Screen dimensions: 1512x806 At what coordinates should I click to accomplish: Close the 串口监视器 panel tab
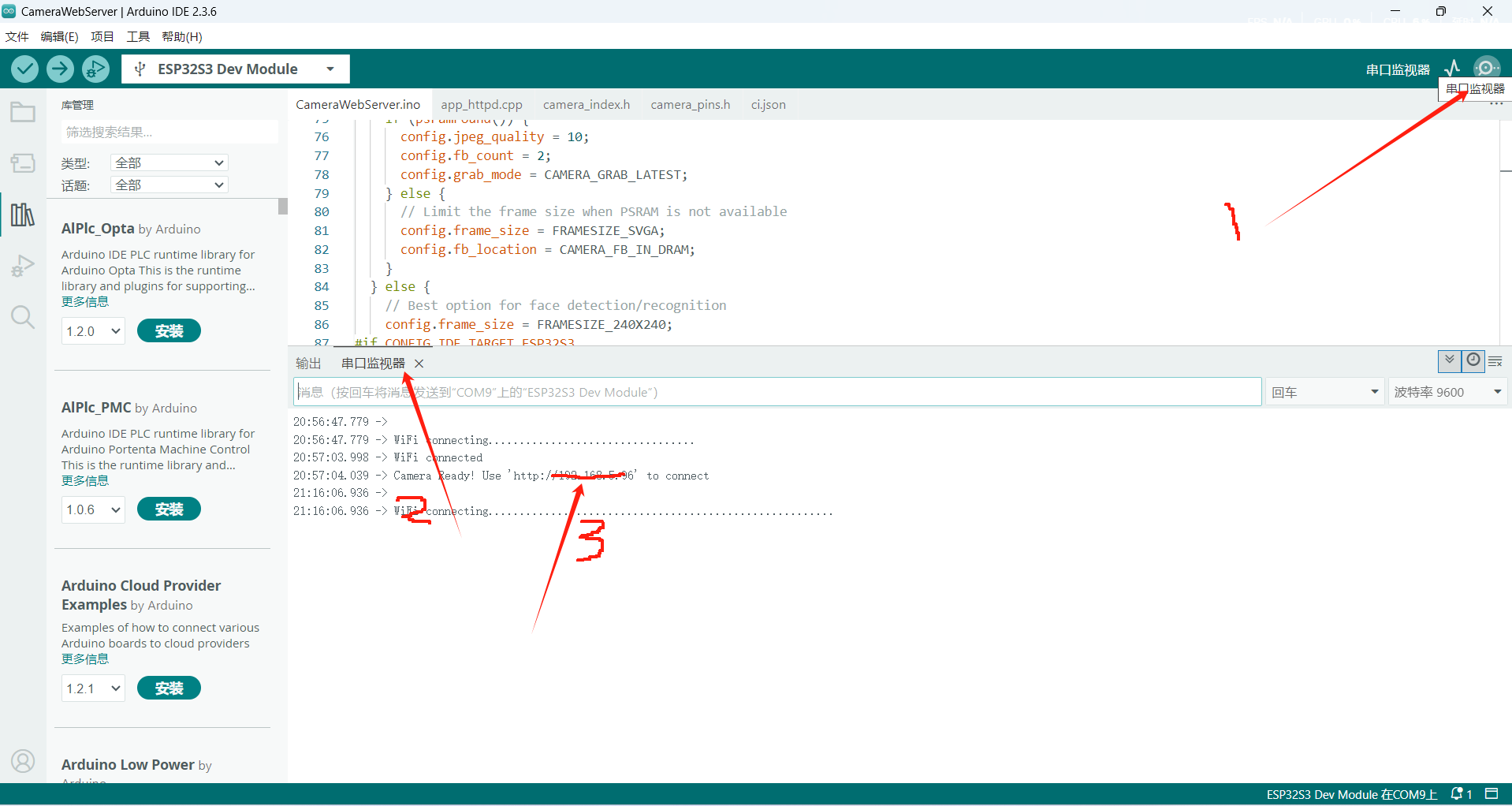pyautogui.click(x=419, y=364)
